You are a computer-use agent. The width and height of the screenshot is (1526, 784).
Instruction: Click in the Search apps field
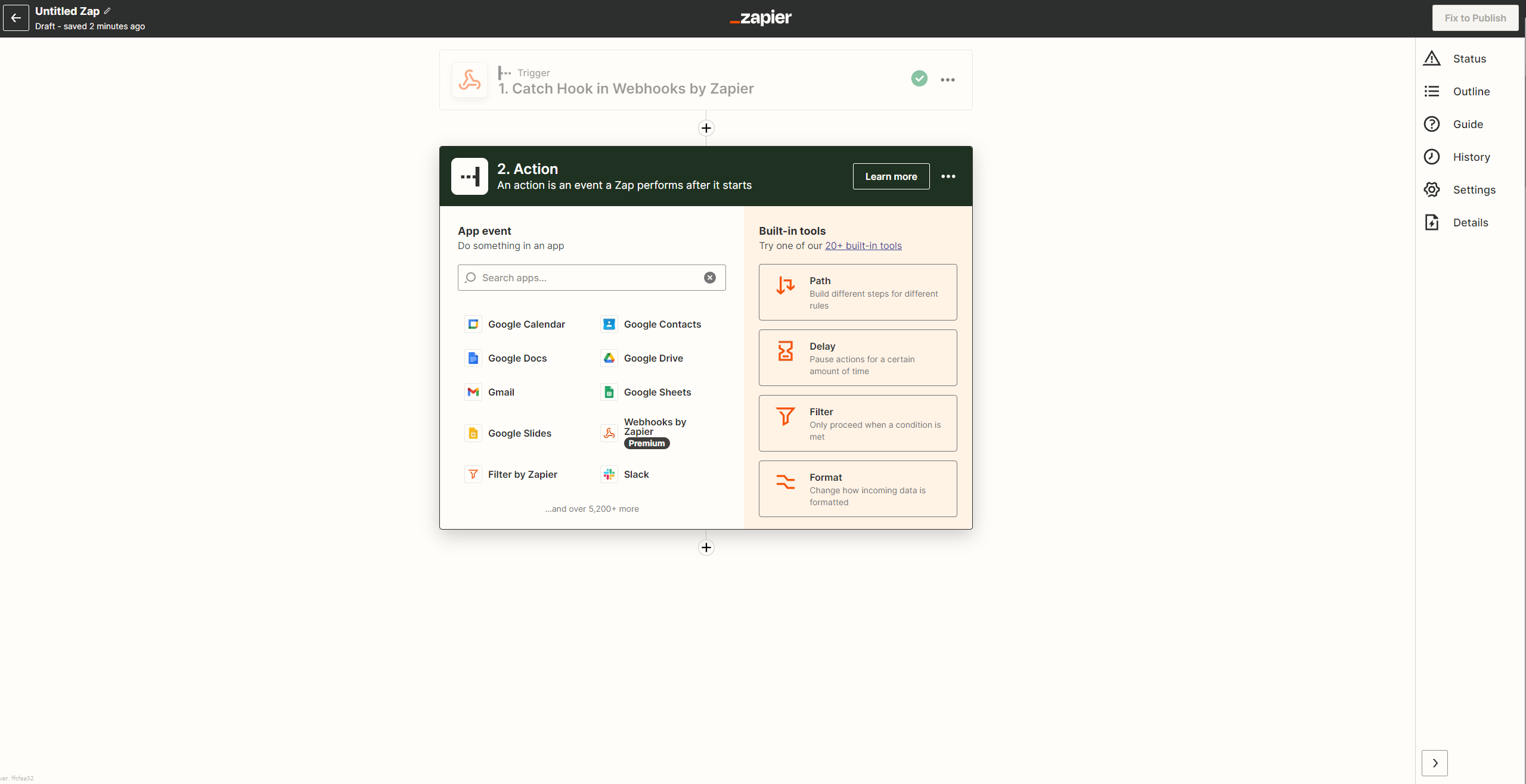click(584, 278)
